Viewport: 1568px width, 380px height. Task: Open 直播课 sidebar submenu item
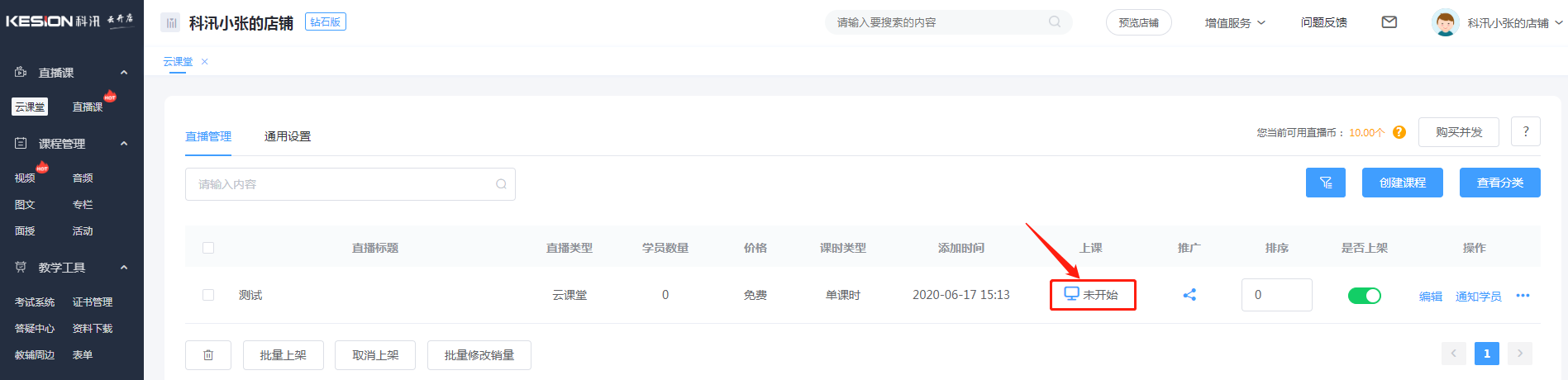(88, 107)
